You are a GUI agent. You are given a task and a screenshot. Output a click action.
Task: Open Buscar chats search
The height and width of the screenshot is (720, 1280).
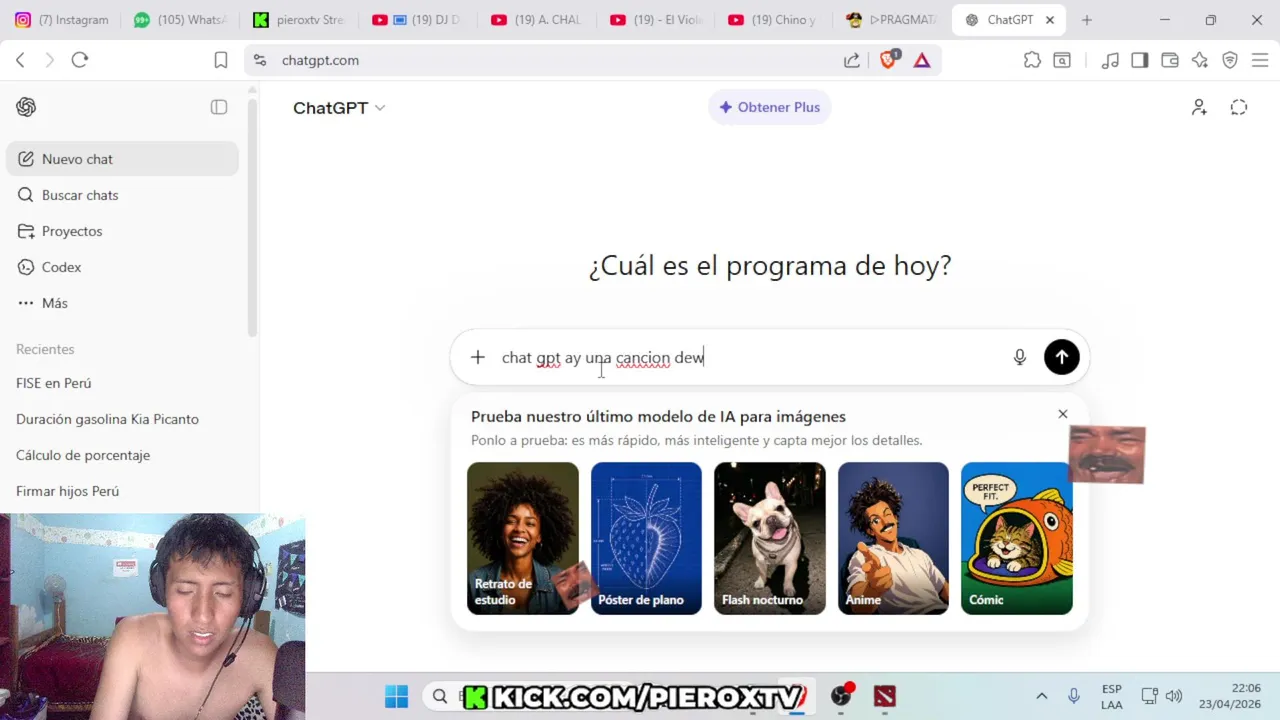pos(122,195)
